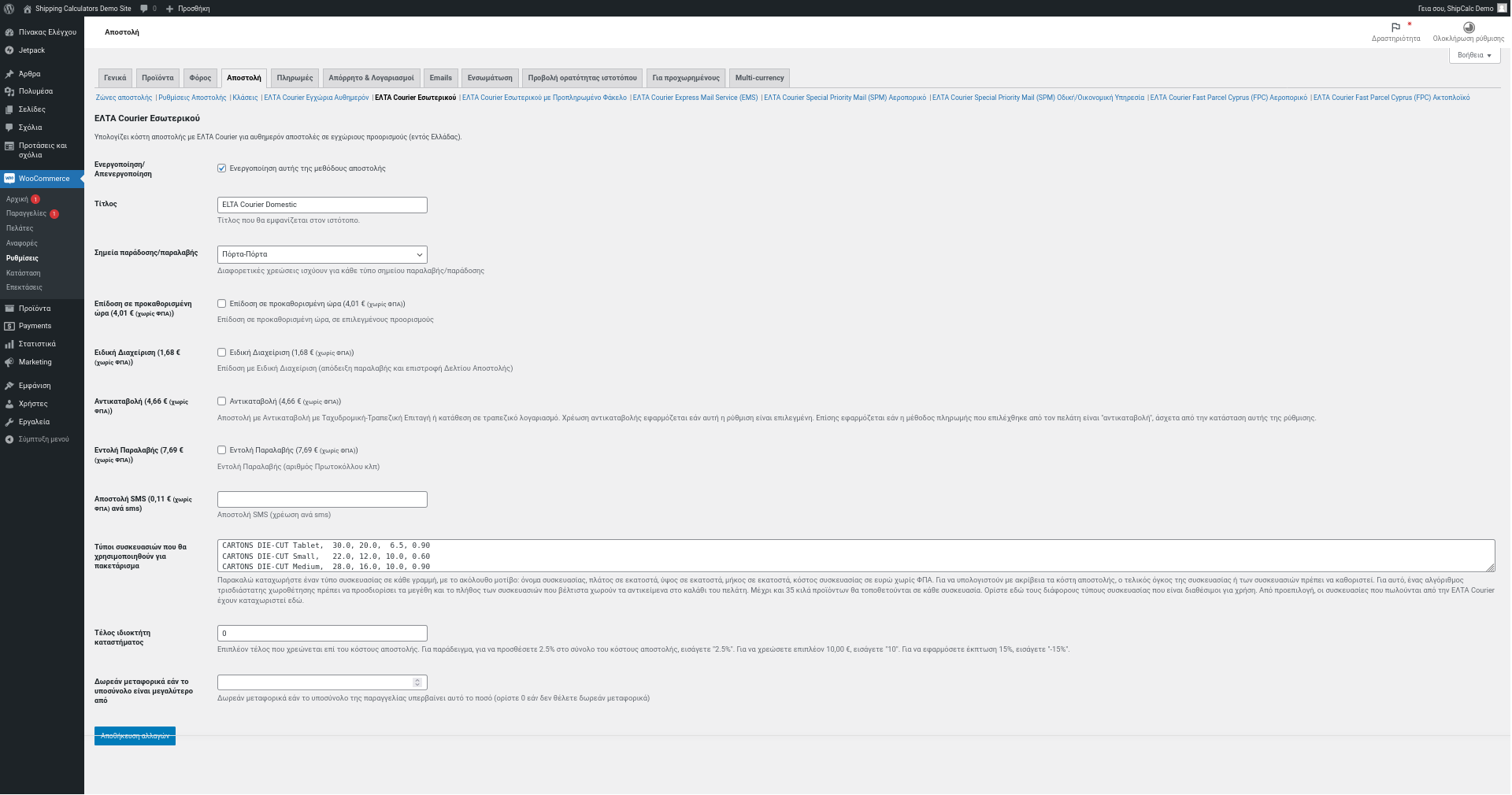The width and height of the screenshot is (1512, 795).
Task: Open Εργαλεία wrench icon
Action: pos(9,422)
